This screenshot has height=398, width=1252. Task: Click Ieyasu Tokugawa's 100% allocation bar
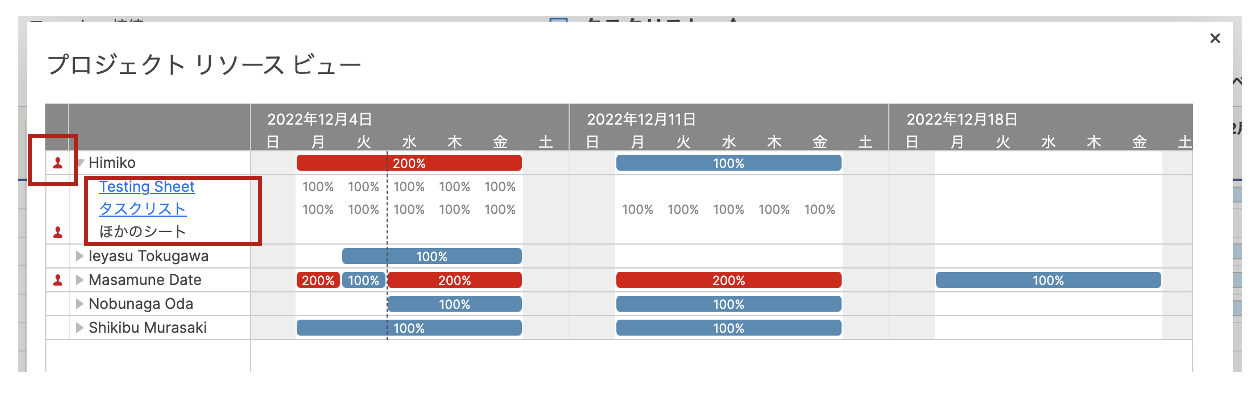coord(432,256)
